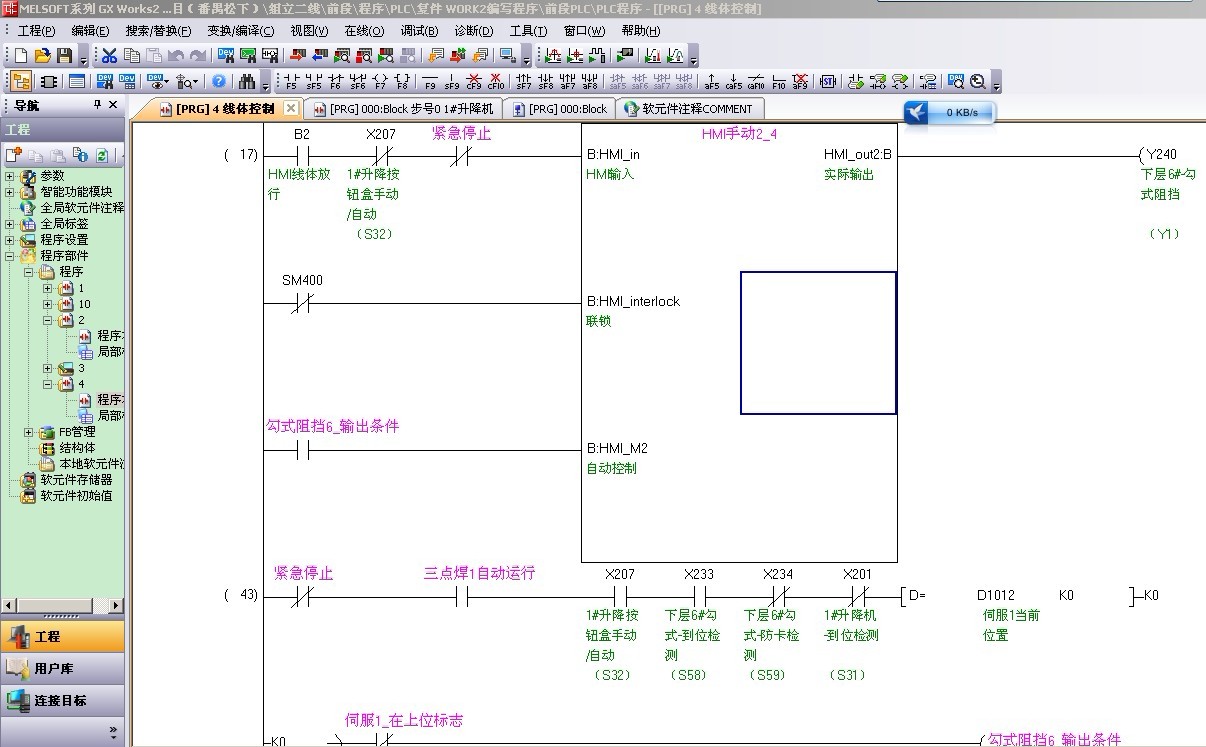Expand the 参数 tree node
This screenshot has width=1206, height=747.
[x=10, y=176]
